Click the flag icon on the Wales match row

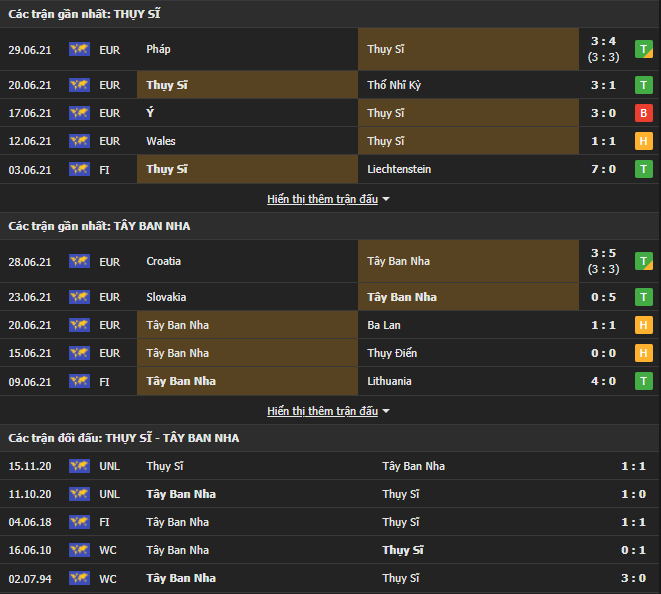click(79, 141)
